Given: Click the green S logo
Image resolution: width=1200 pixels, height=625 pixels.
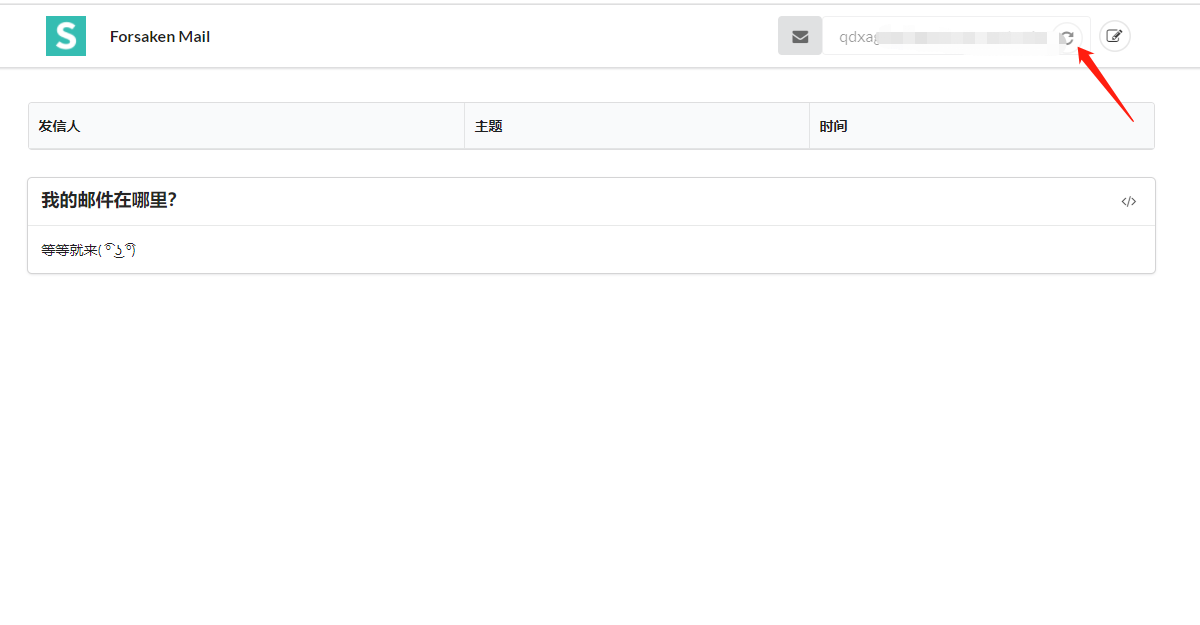Looking at the screenshot, I should [x=66, y=36].
